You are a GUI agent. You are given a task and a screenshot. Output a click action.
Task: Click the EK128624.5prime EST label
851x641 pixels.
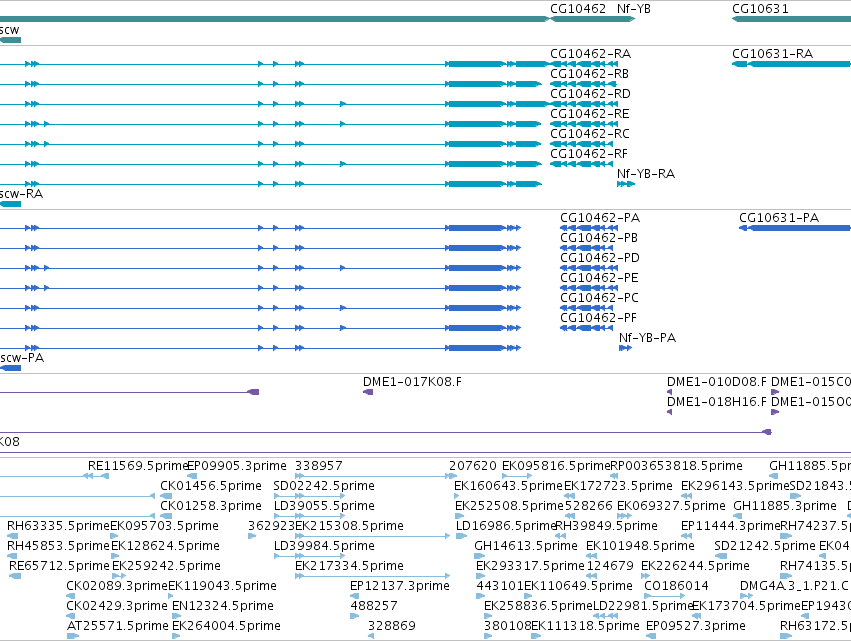click(x=166, y=546)
